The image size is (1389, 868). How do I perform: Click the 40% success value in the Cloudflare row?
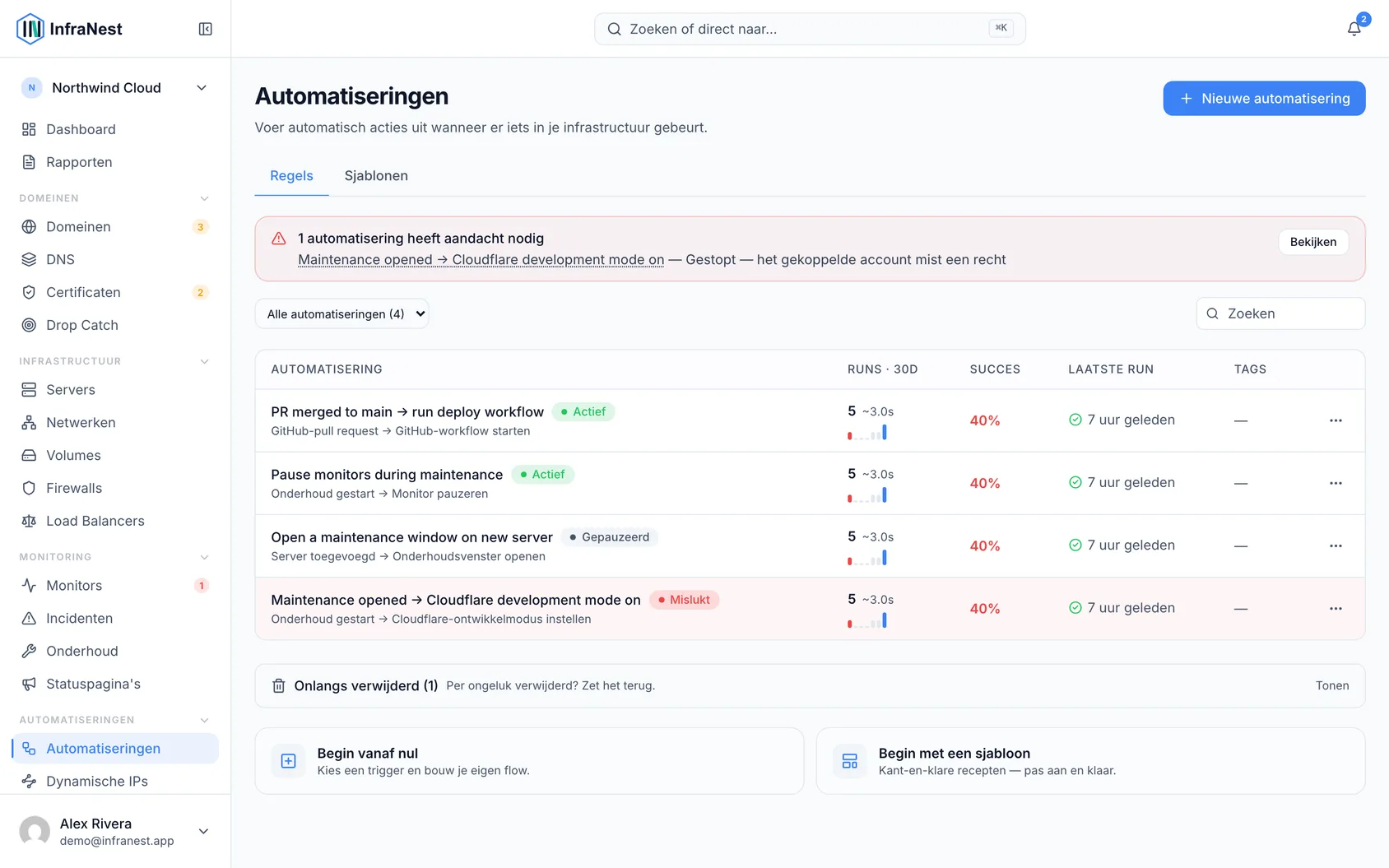coord(985,609)
